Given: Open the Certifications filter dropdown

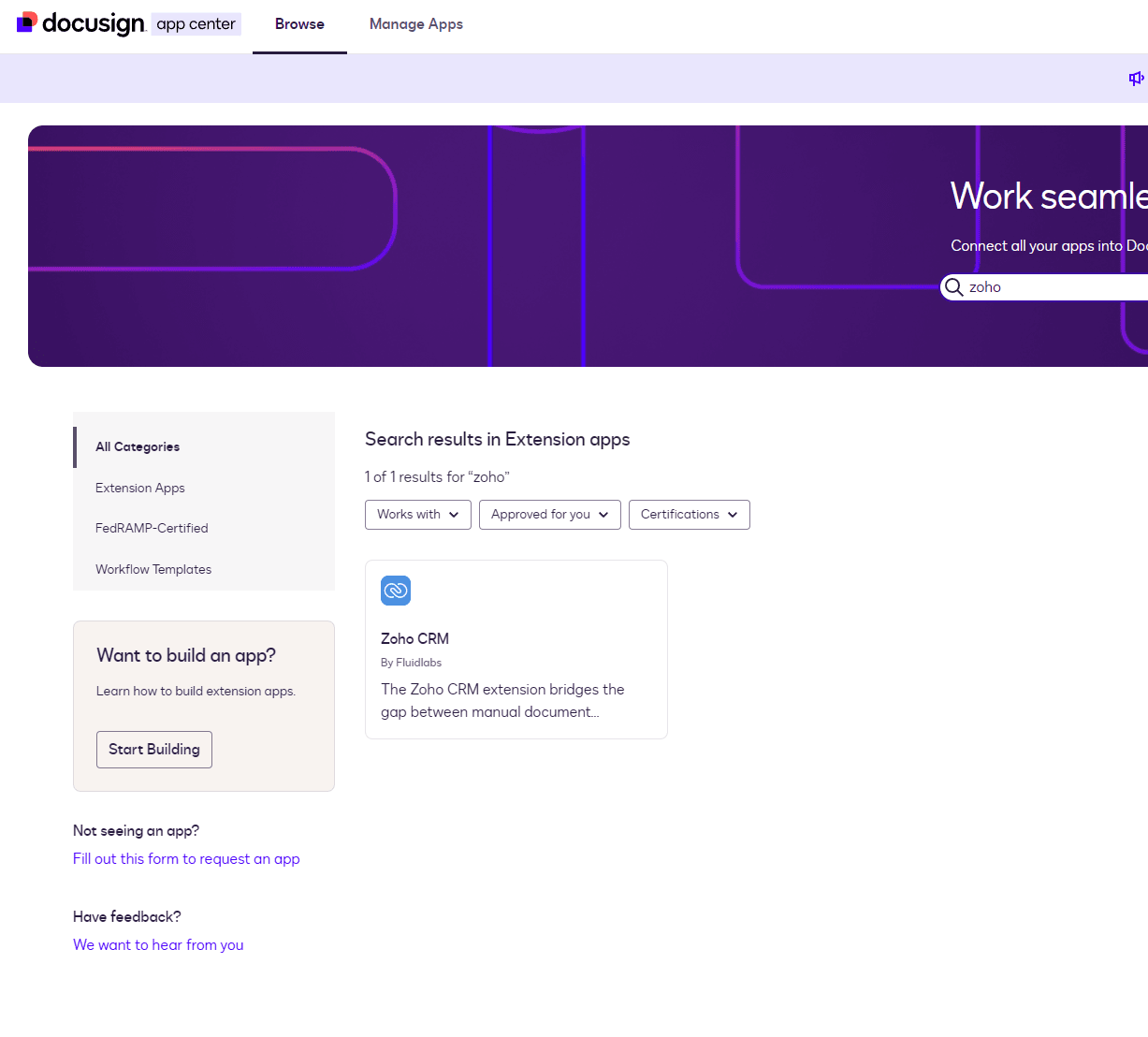Looking at the screenshot, I should (689, 515).
